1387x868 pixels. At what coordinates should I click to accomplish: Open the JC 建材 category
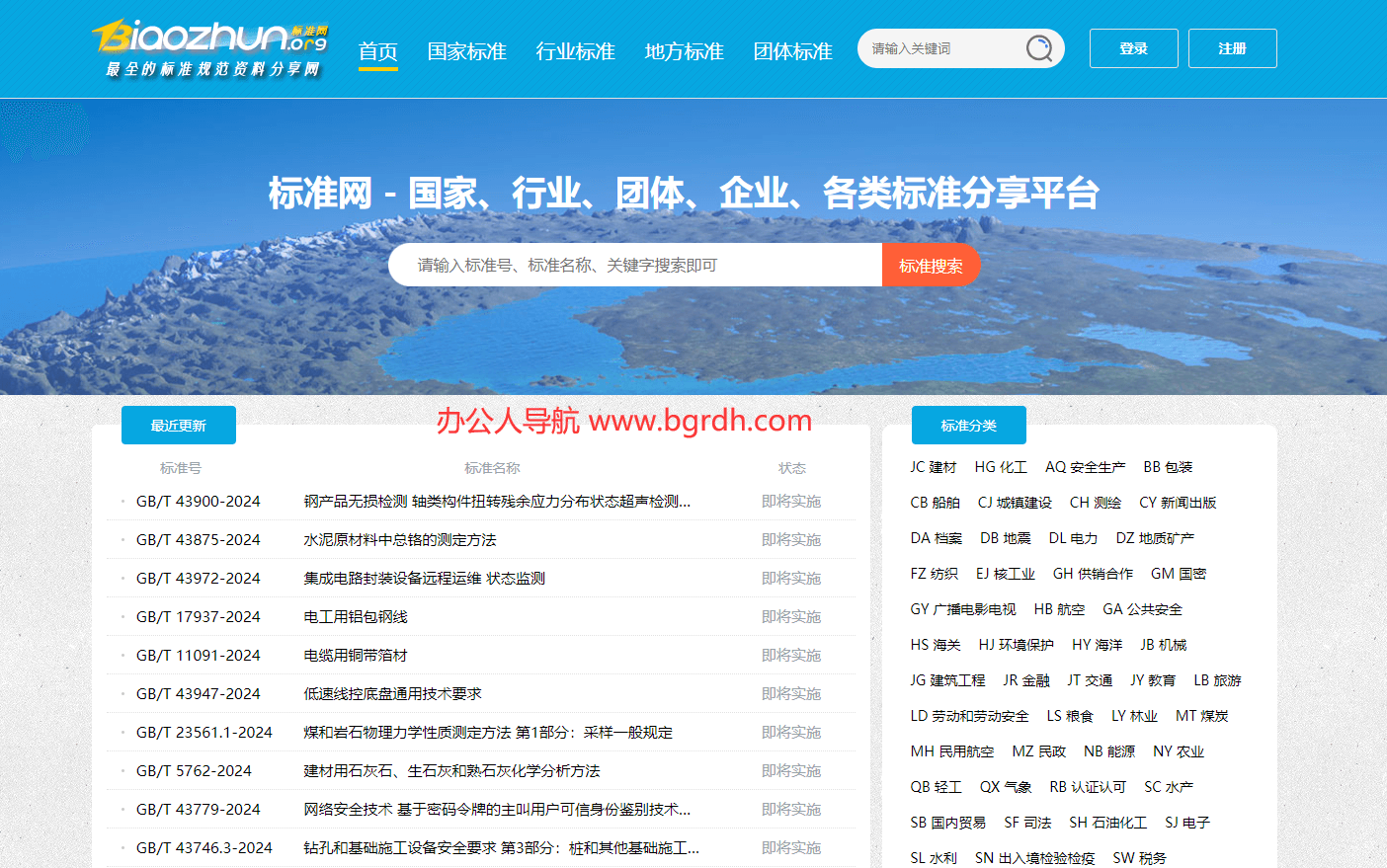pos(934,467)
